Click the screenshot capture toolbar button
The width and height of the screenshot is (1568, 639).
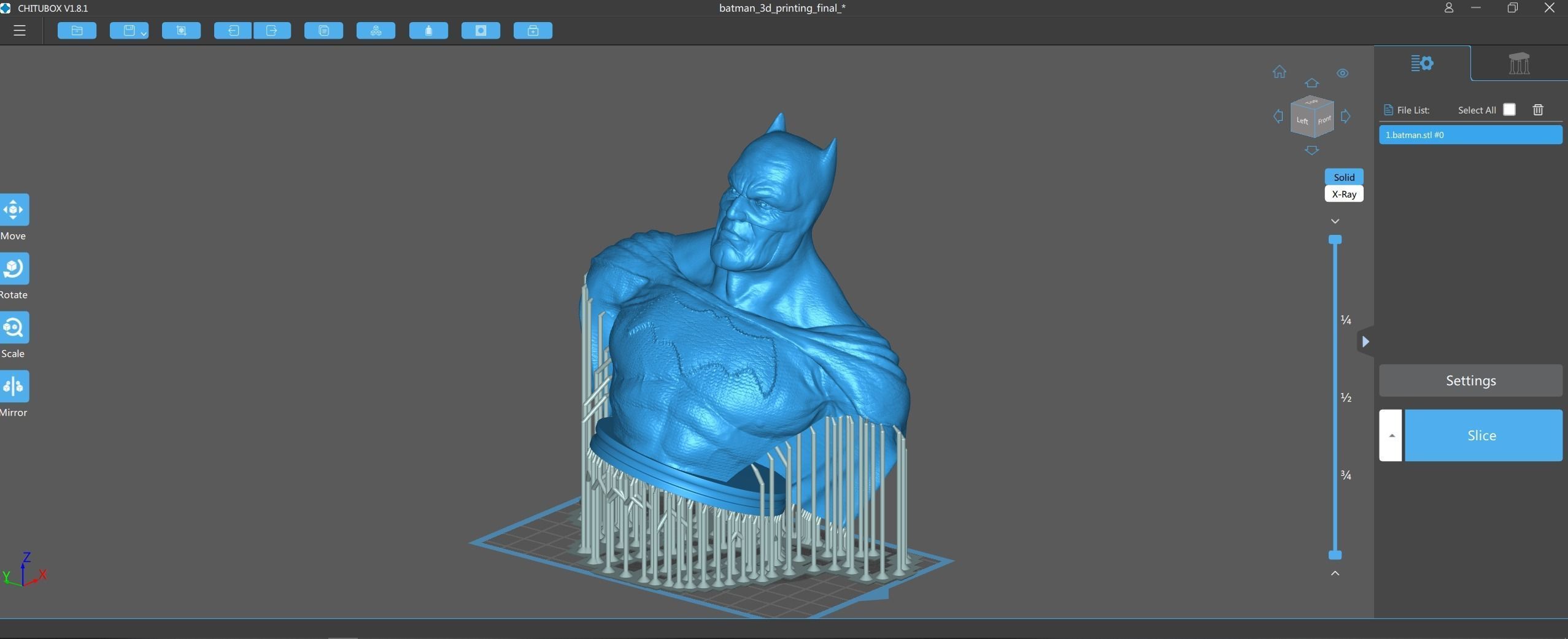coord(181,31)
